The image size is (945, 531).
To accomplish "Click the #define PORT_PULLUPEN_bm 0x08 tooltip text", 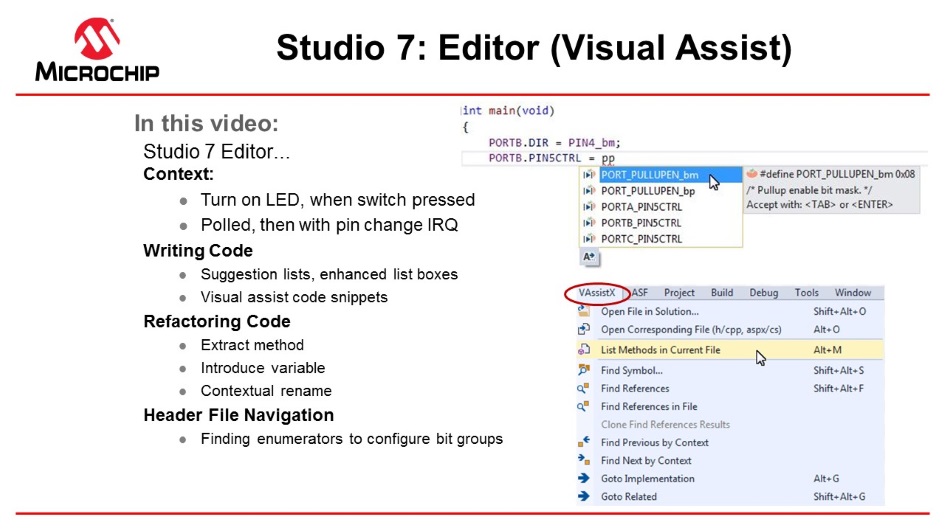I will pyautogui.click(x=837, y=174).
